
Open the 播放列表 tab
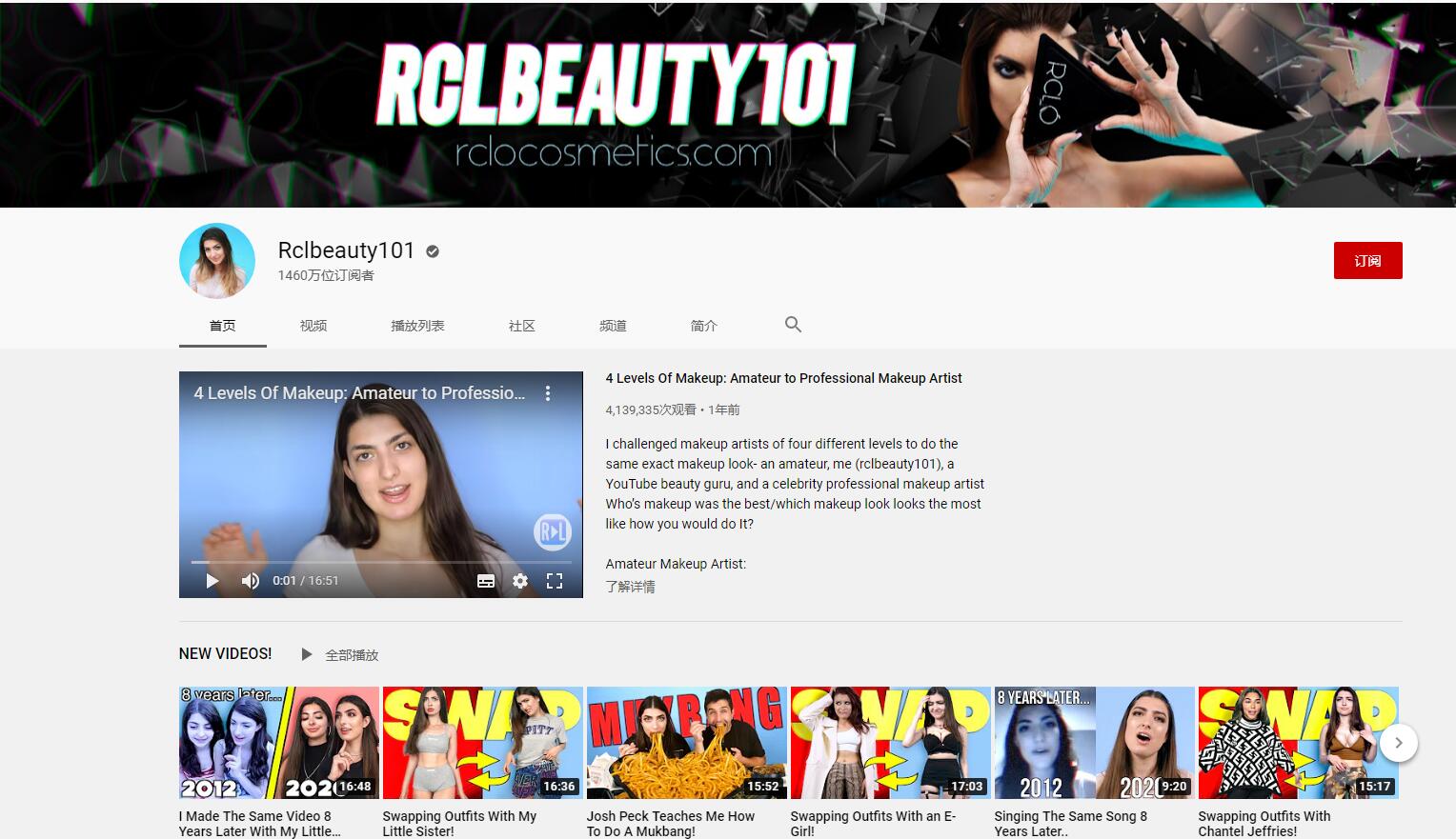point(417,326)
